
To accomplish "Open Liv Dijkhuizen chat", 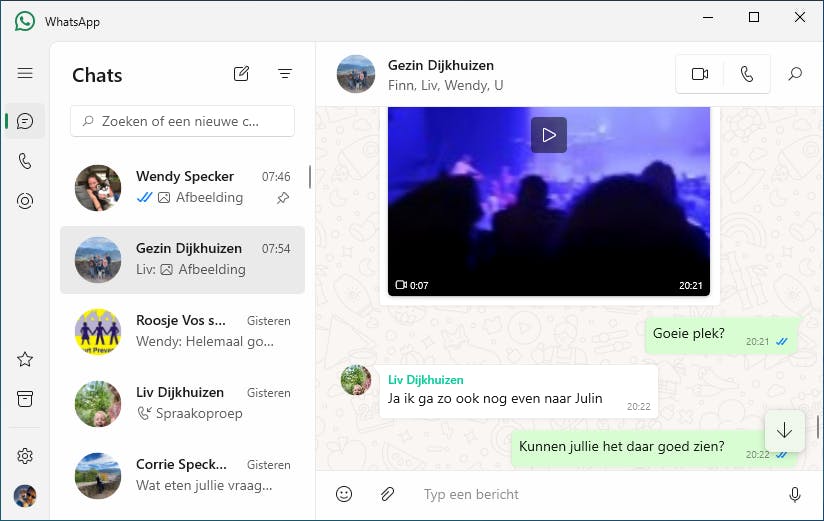I will 182,403.
